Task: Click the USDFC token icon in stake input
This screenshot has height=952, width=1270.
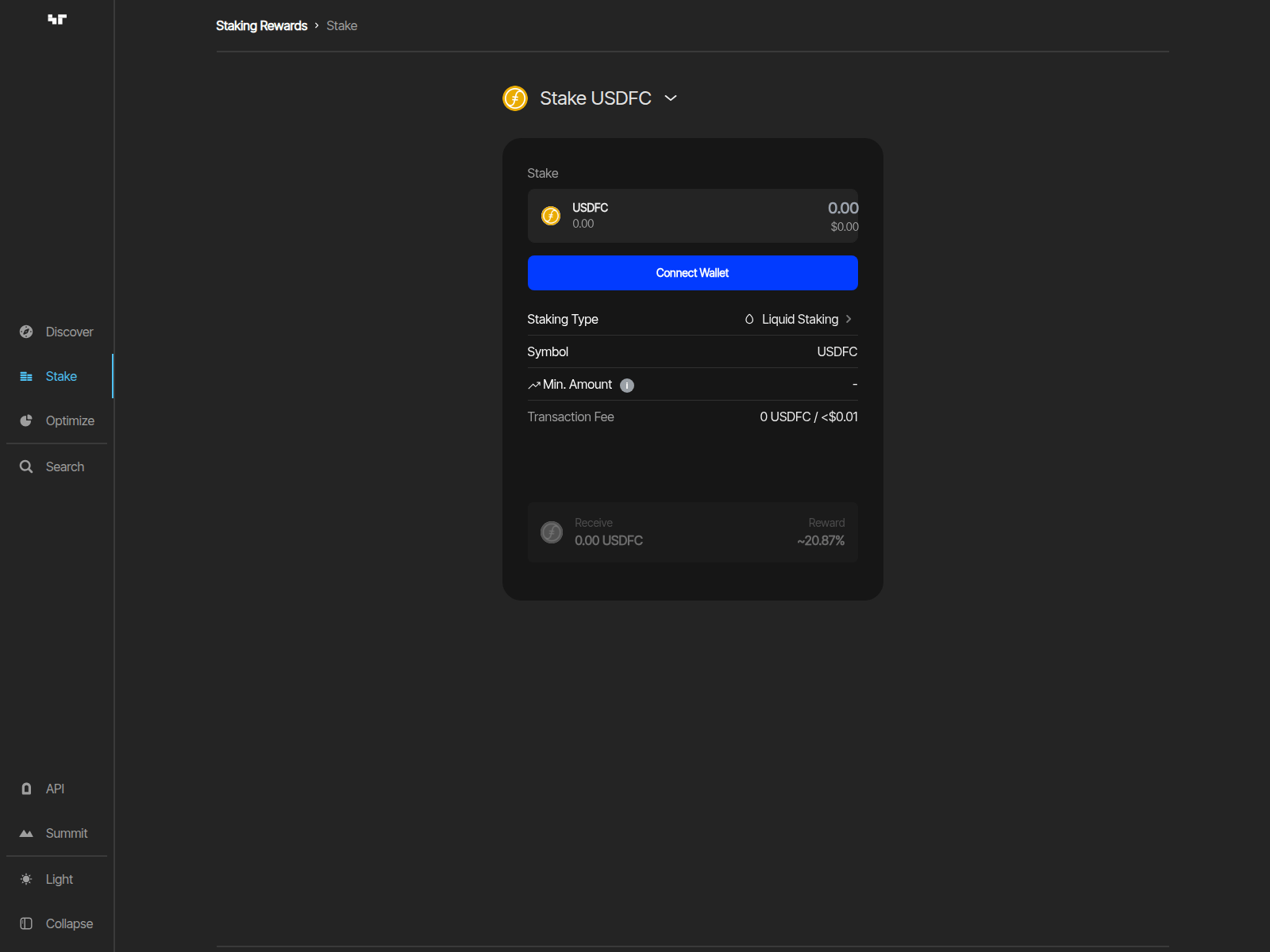Action: pyautogui.click(x=551, y=216)
